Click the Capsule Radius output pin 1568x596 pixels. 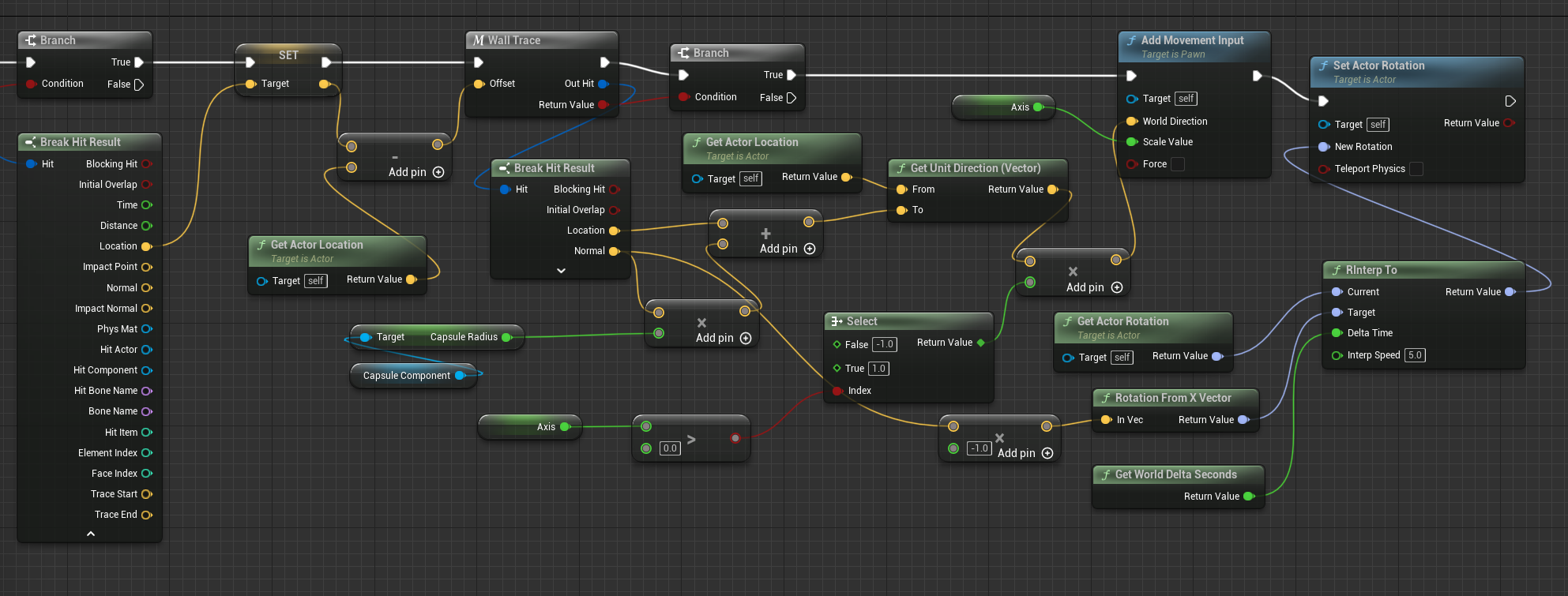(506, 337)
